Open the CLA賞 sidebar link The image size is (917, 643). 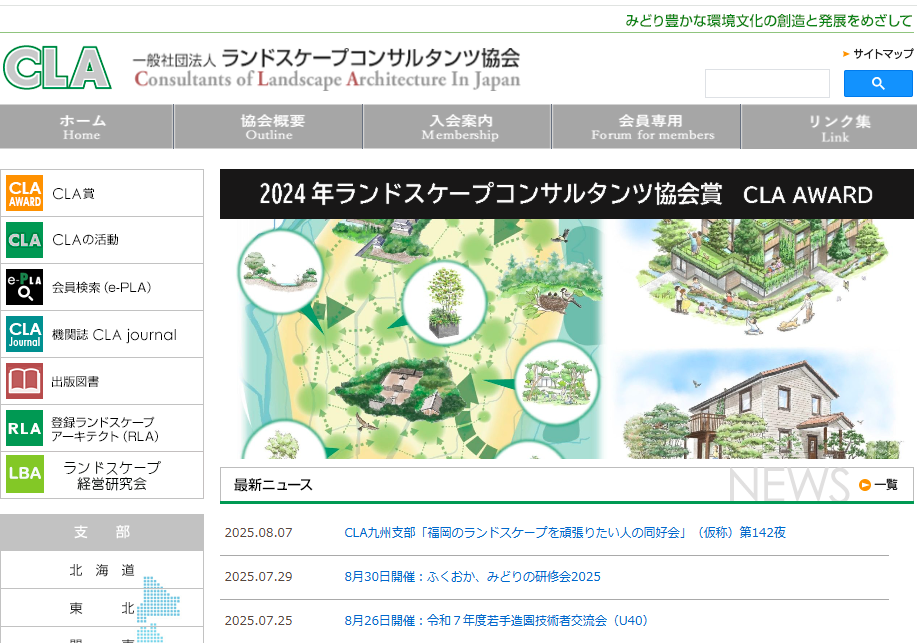[x=73, y=194]
